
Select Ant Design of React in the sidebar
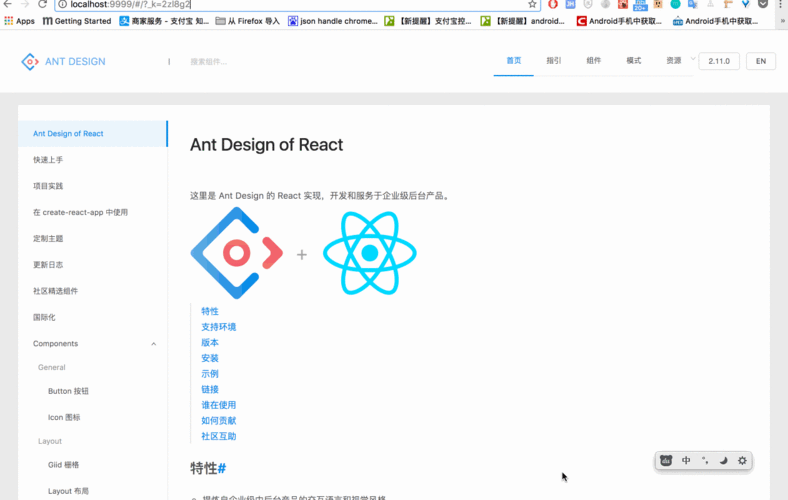pos(93,134)
